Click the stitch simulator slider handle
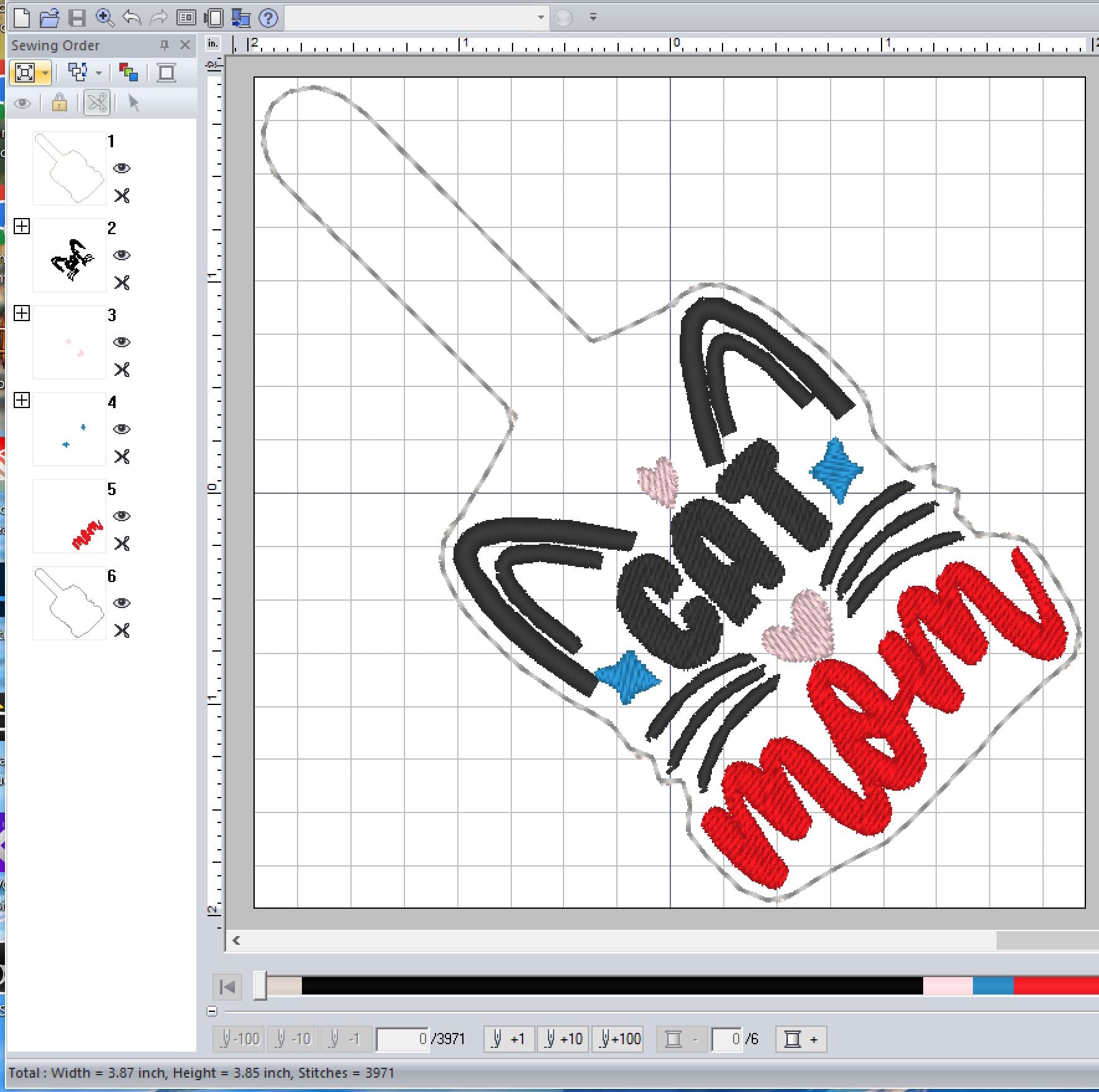 [260, 986]
